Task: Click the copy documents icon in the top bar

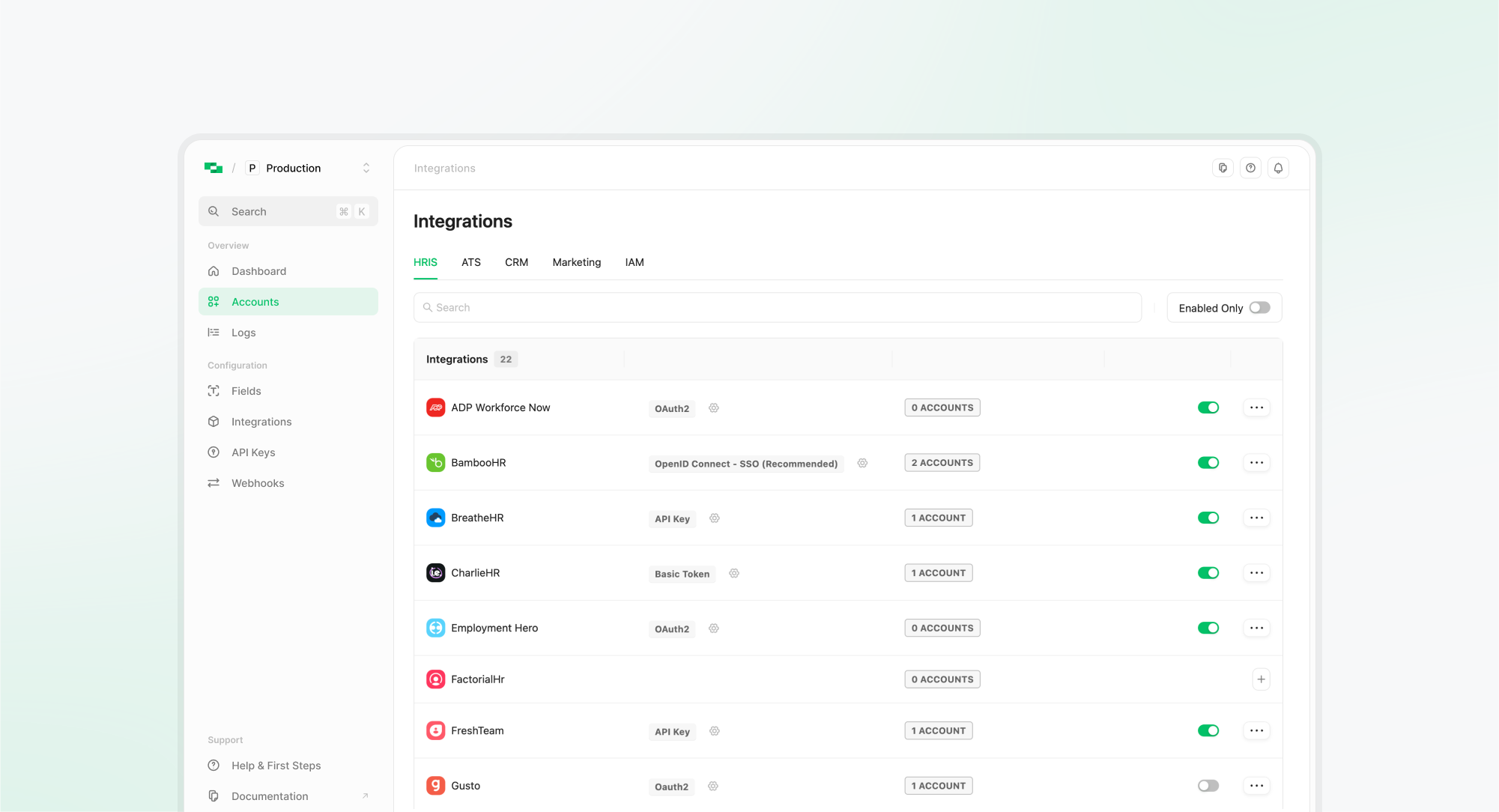Action: click(x=1223, y=168)
